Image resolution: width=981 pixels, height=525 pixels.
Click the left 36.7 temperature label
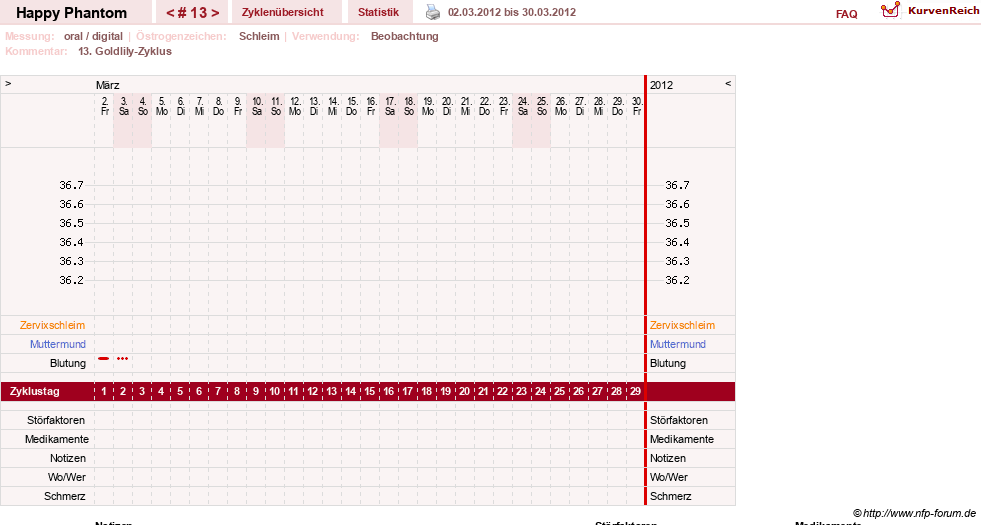71,185
